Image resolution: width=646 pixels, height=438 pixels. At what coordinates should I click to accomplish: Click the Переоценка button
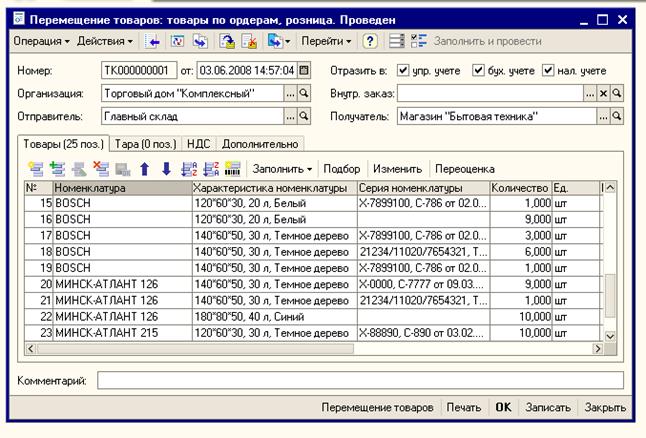click(465, 169)
